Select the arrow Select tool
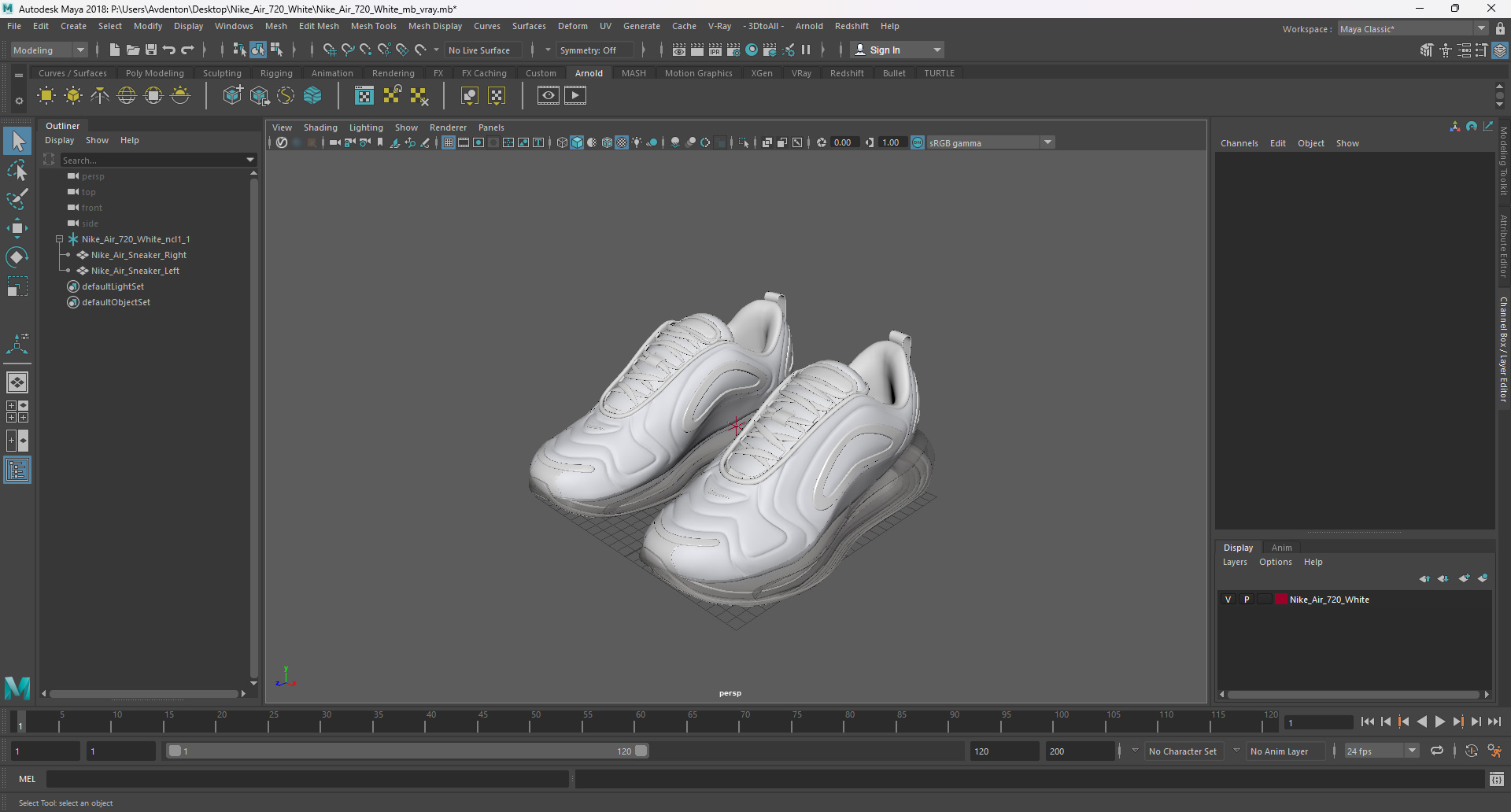The width and height of the screenshot is (1511, 812). [17, 142]
